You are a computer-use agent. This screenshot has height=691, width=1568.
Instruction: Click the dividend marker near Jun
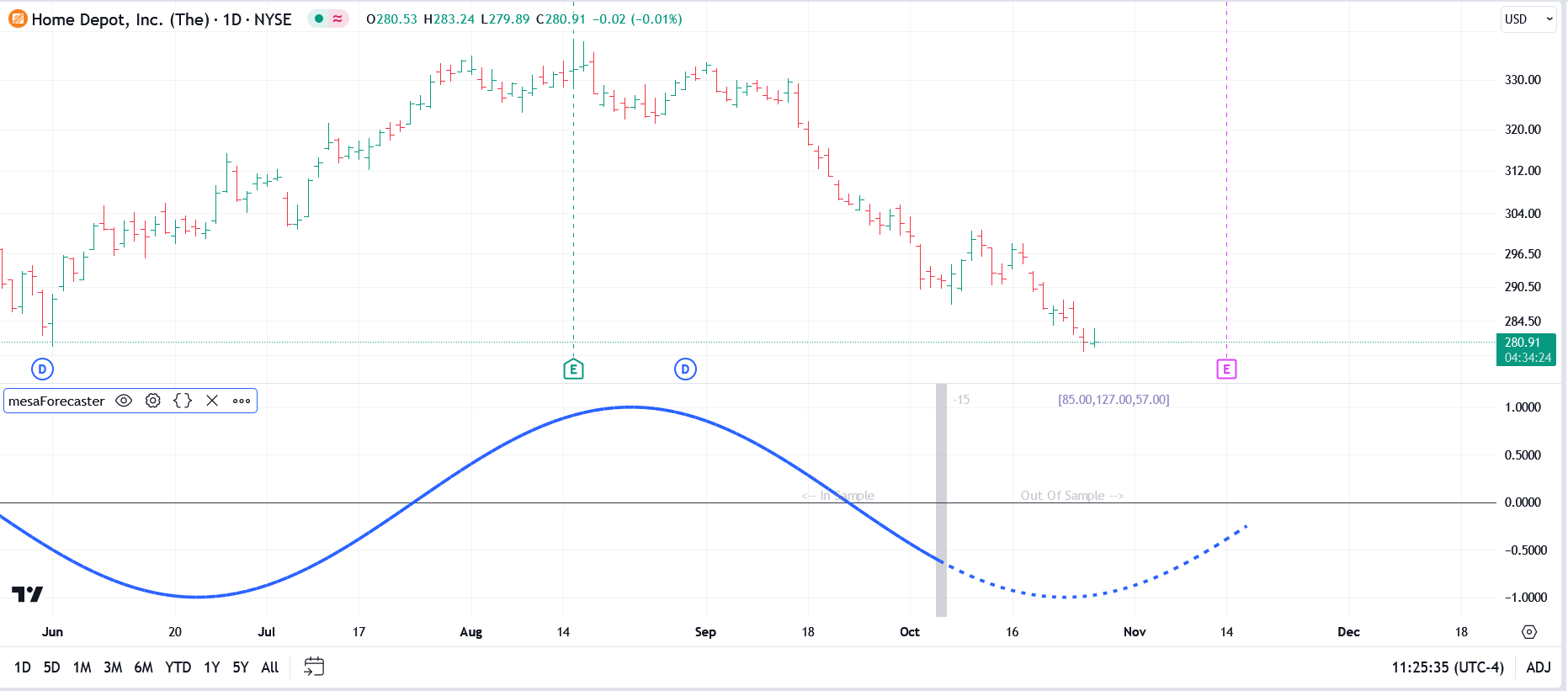click(x=42, y=369)
